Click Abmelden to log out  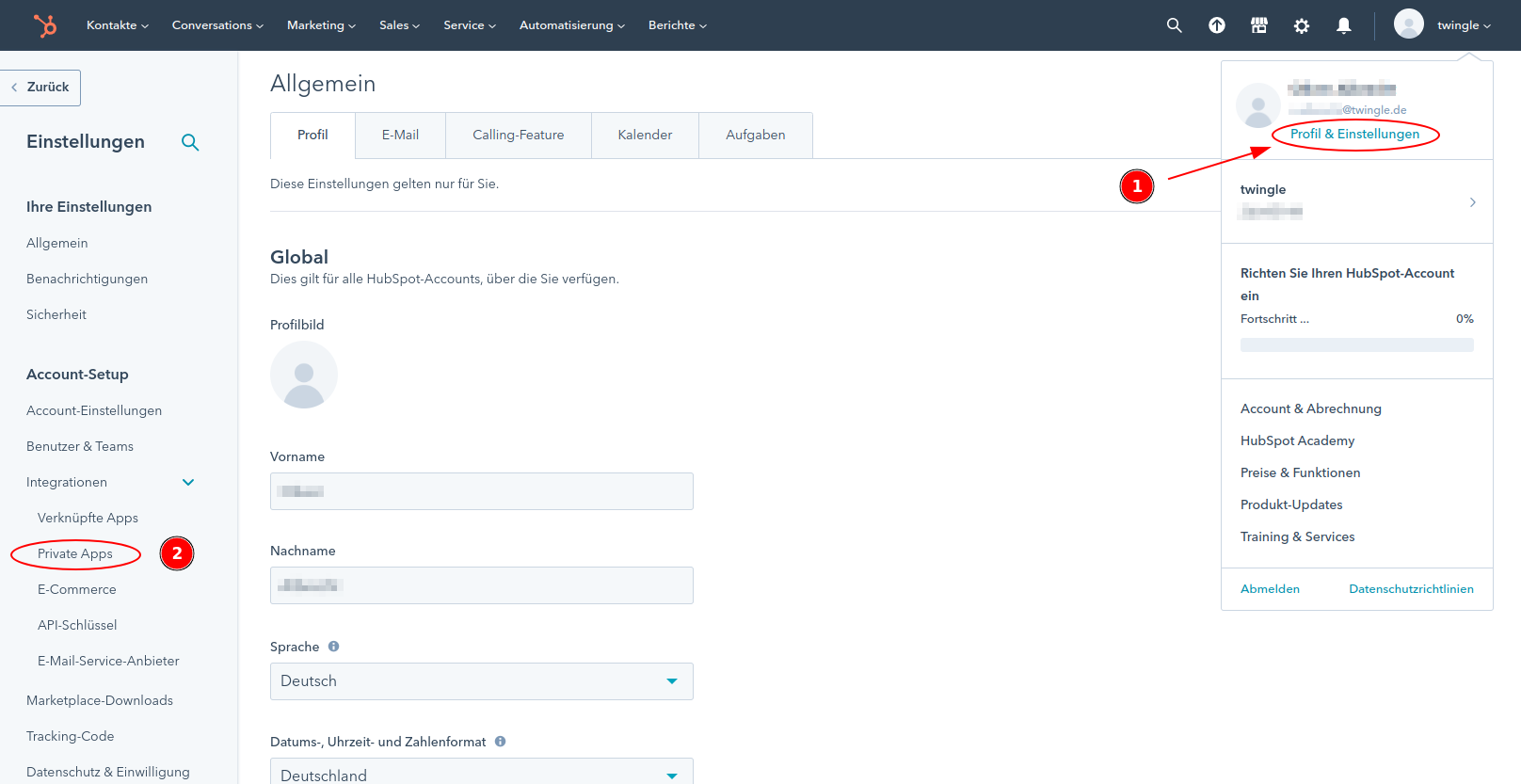[1270, 589]
